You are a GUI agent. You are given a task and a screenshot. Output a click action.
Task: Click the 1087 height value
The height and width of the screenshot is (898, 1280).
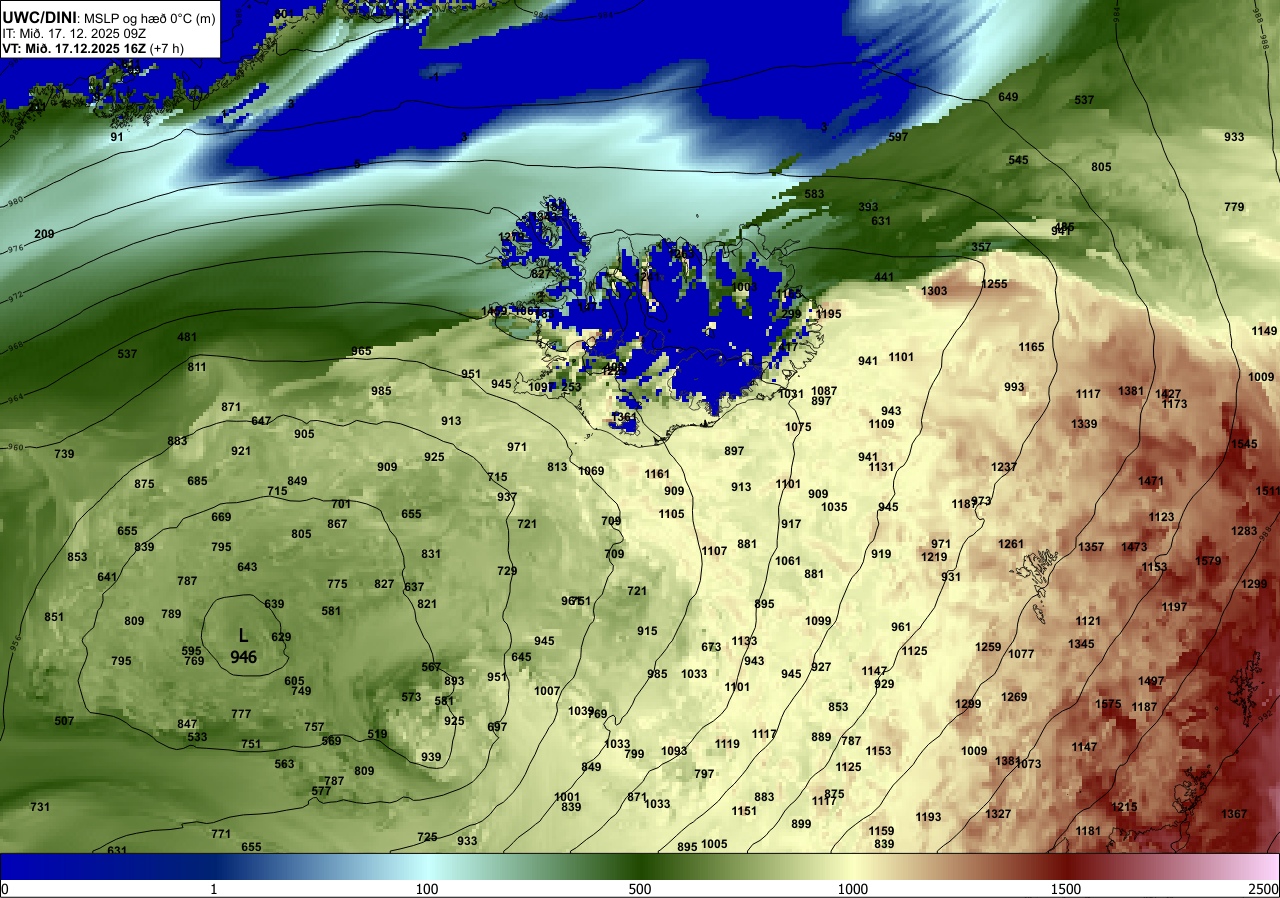click(x=824, y=391)
